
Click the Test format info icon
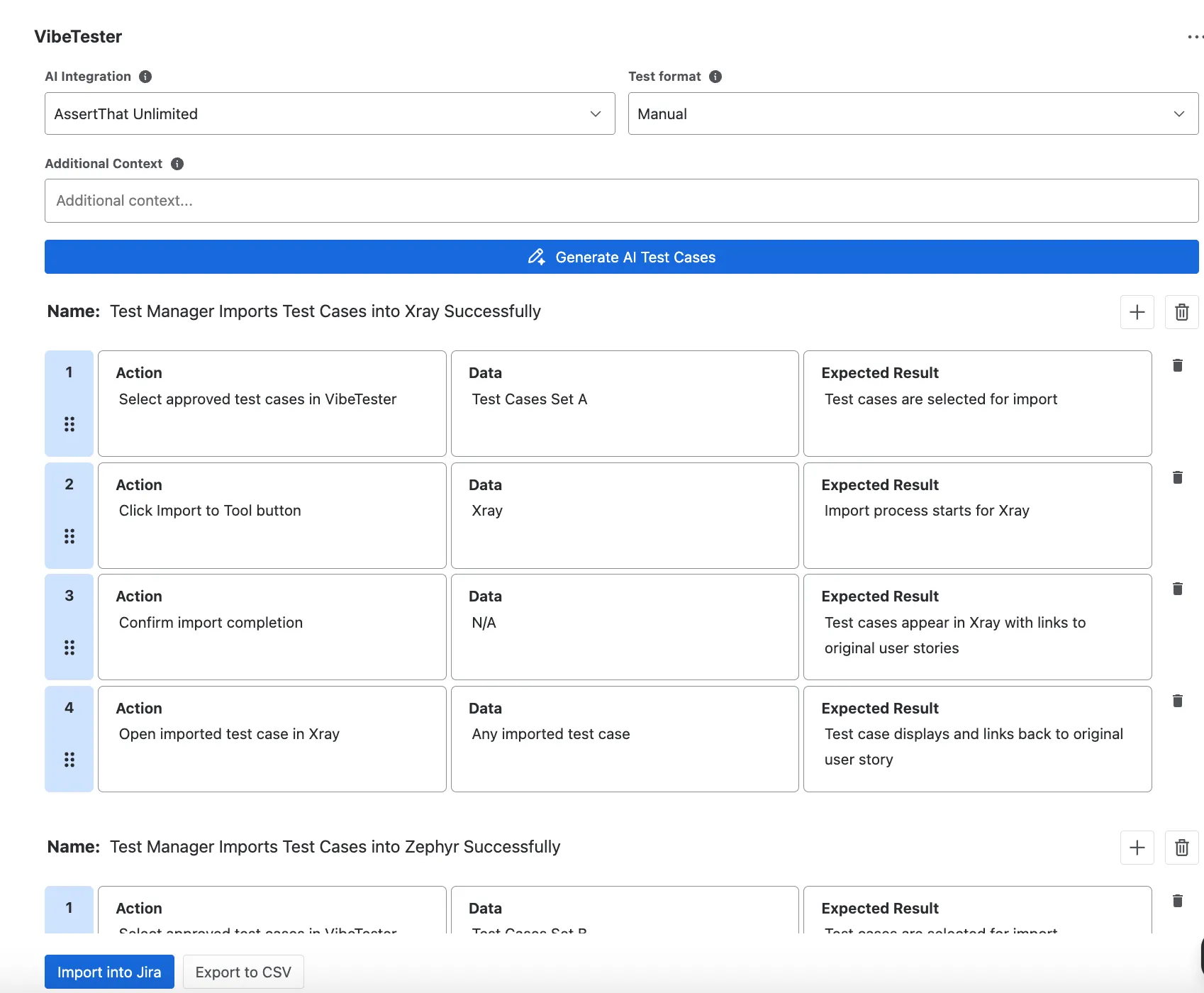click(x=715, y=77)
